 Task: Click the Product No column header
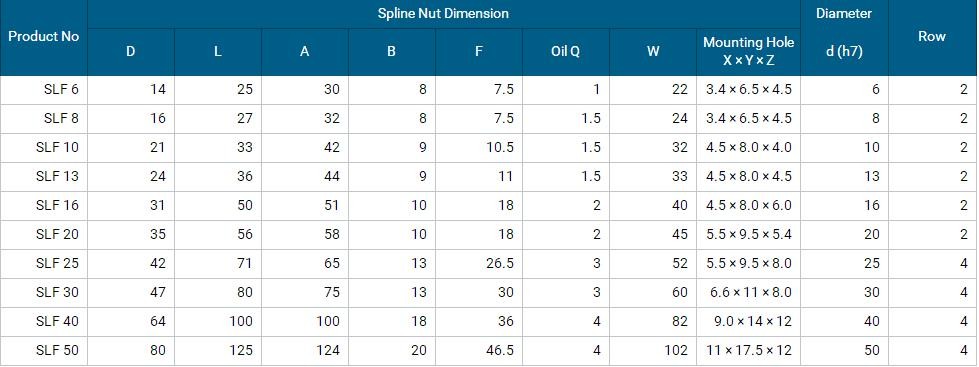[x=44, y=37]
